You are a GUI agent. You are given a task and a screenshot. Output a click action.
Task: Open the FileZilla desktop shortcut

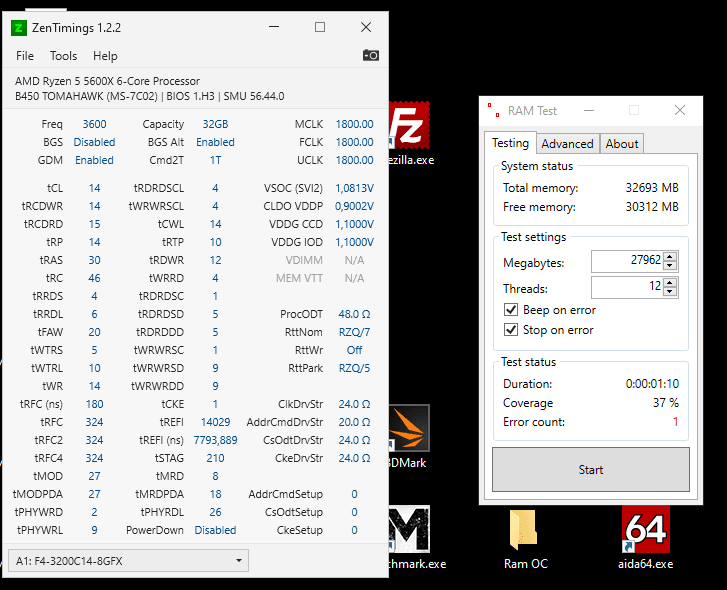[x=410, y=125]
